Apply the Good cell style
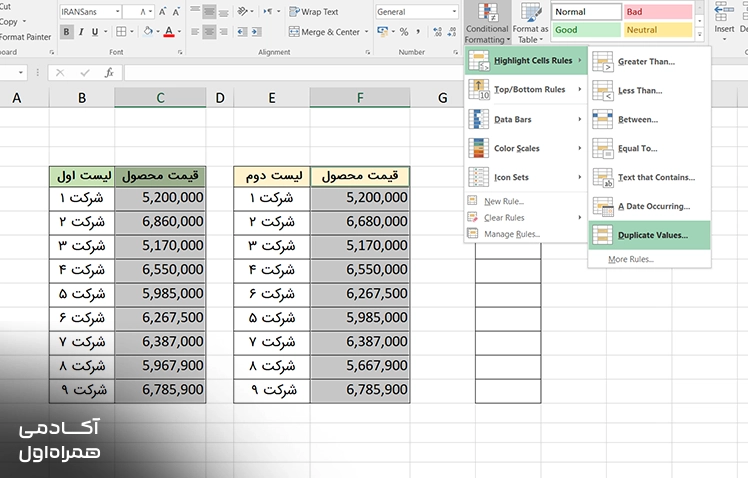Viewport: 748px width, 478px height. coord(587,30)
